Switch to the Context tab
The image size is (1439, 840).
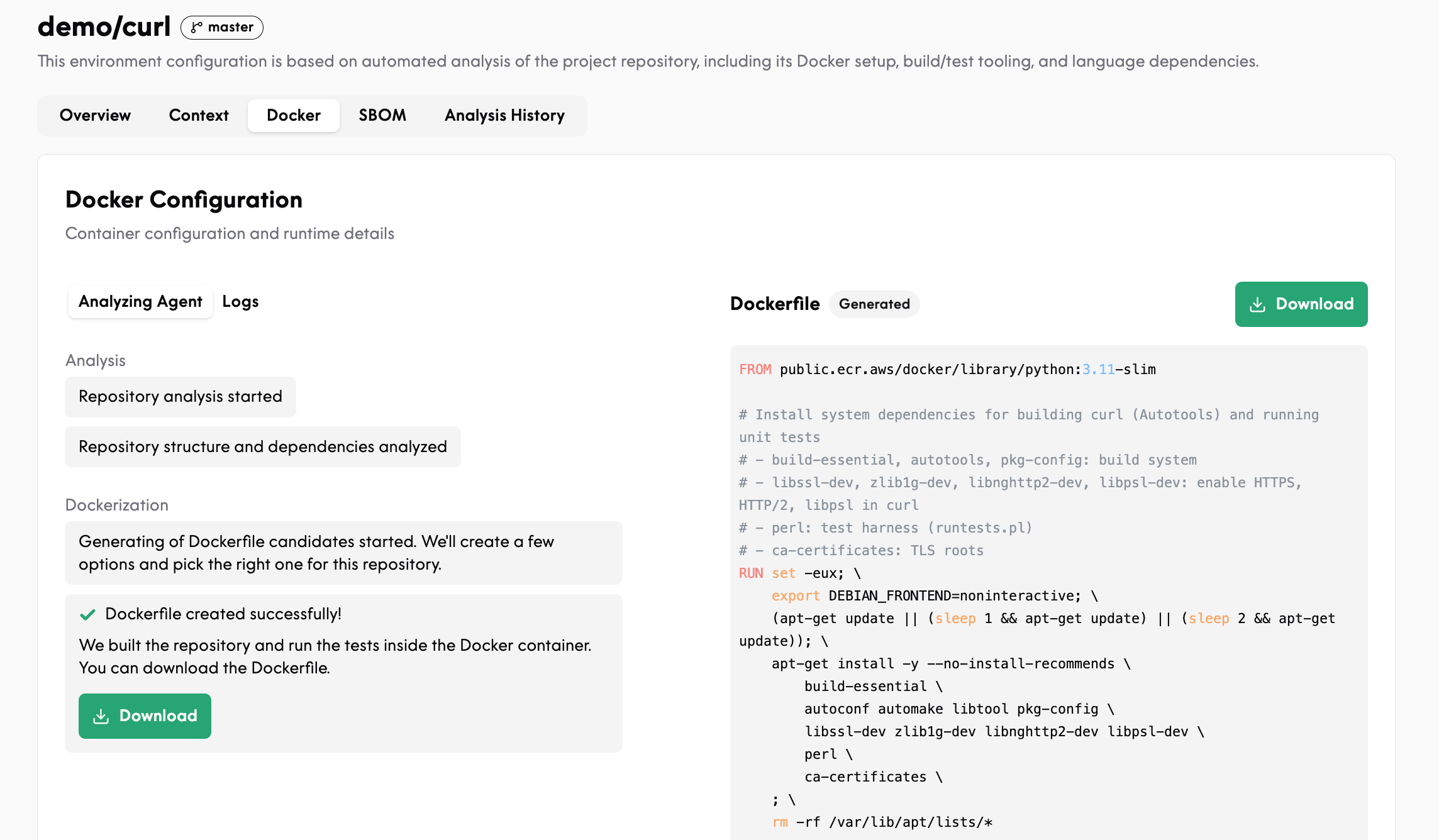tap(199, 116)
